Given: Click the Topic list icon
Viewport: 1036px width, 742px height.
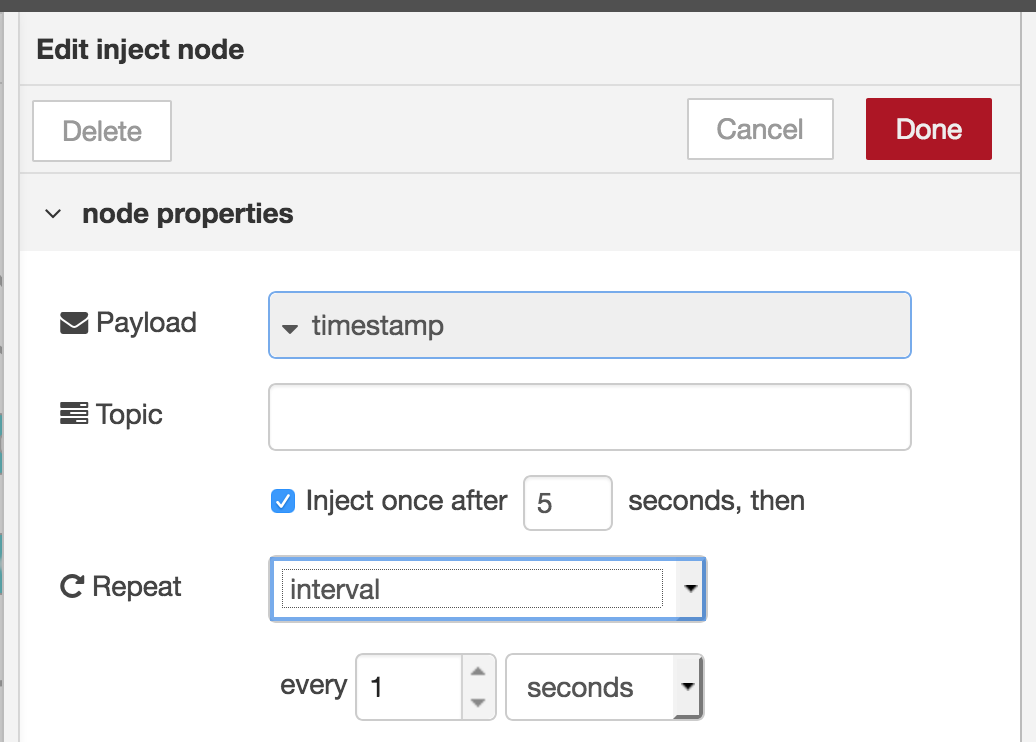Looking at the screenshot, I should click(72, 414).
